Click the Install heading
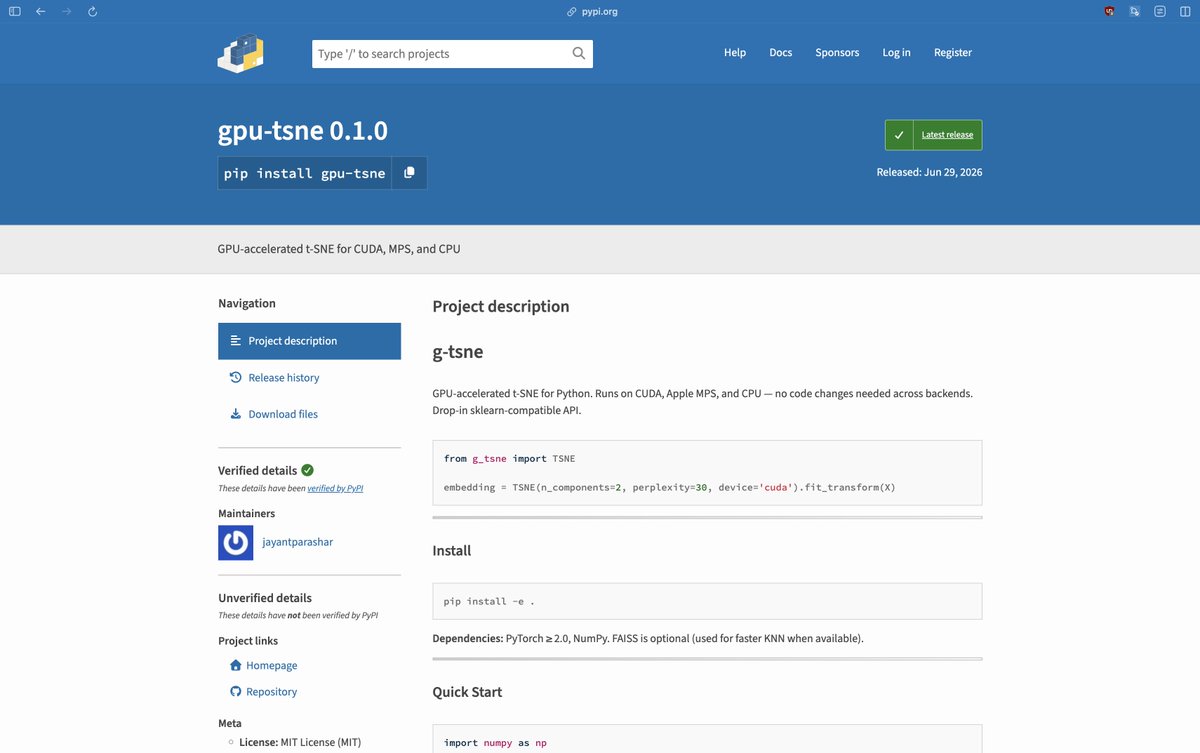Image resolution: width=1200 pixels, height=753 pixels. [452, 551]
